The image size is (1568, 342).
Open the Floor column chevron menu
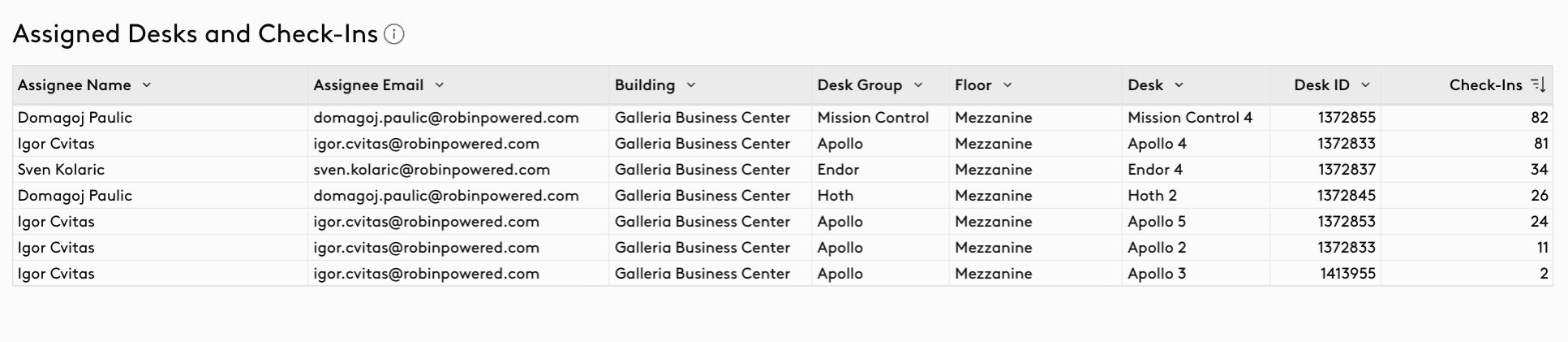pyautogui.click(x=1007, y=85)
